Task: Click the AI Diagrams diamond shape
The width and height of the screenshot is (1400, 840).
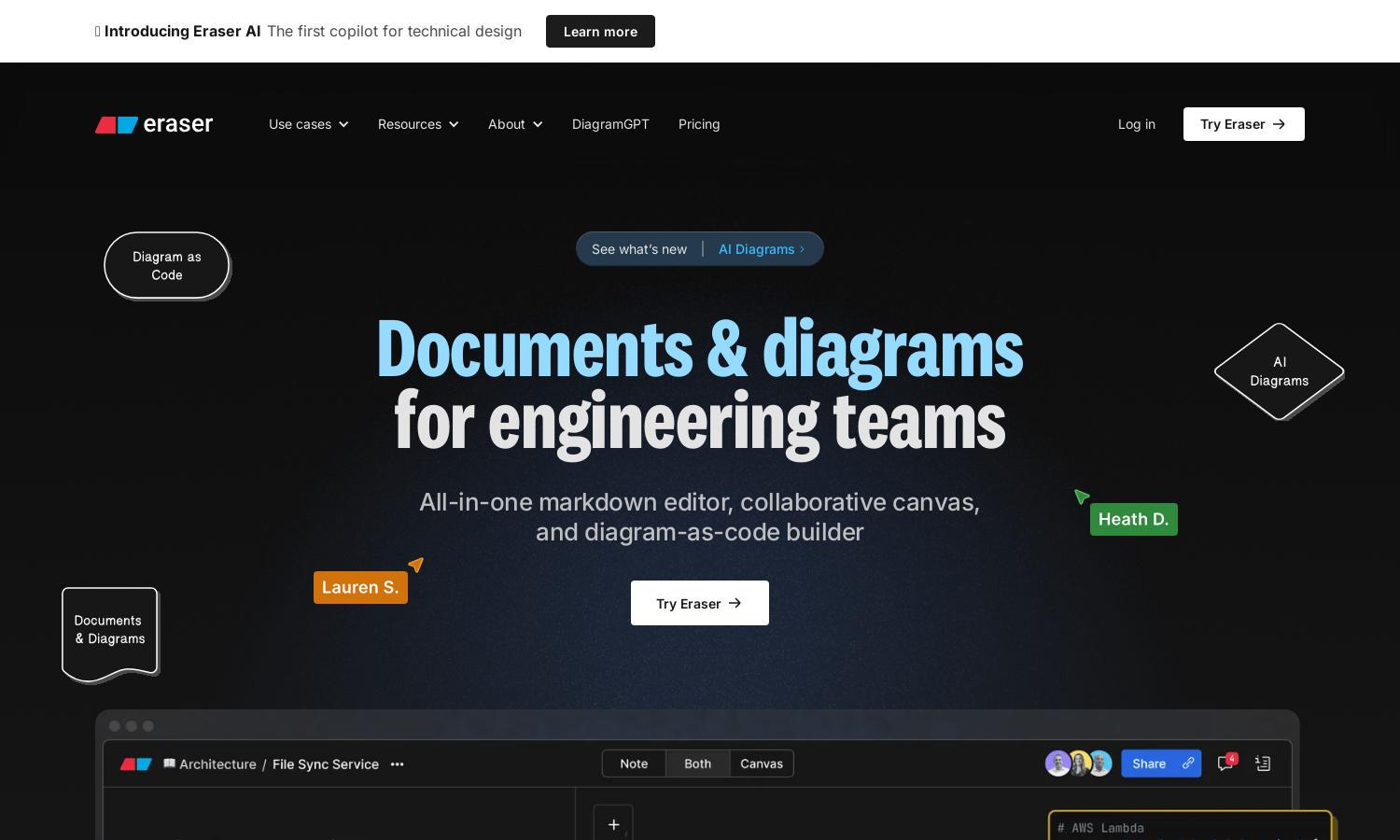Action: [1280, 371]
